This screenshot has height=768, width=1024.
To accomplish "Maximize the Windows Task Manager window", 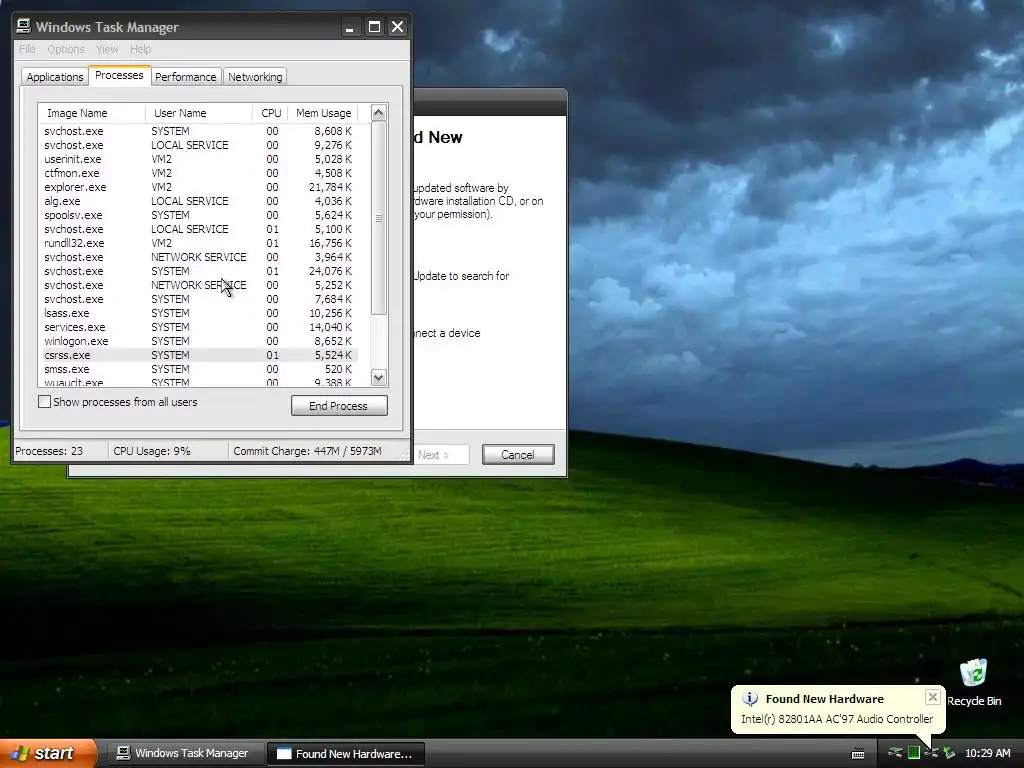I will (x=374, y=27).
